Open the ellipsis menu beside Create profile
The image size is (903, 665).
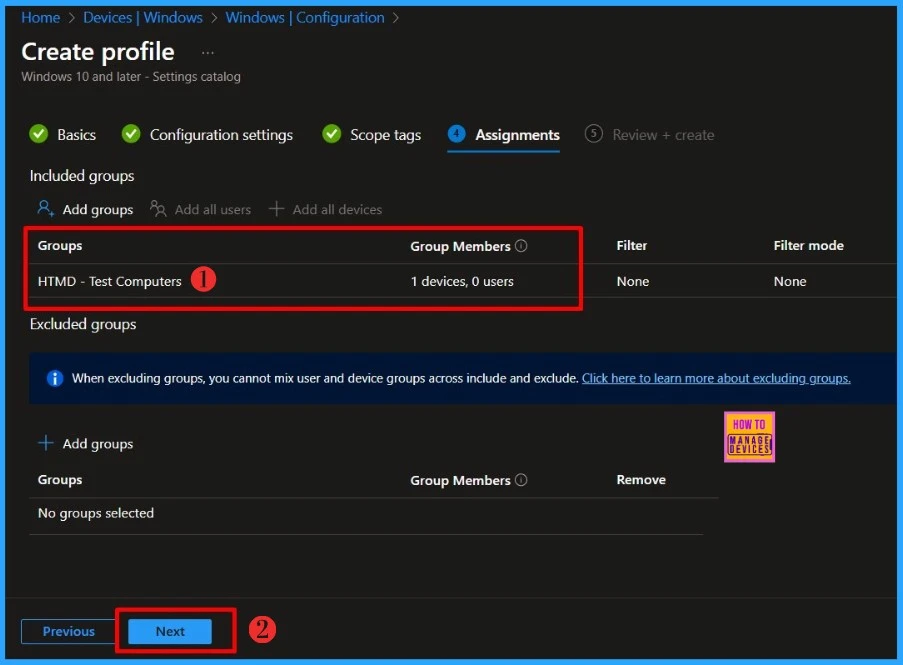point(208,53)
